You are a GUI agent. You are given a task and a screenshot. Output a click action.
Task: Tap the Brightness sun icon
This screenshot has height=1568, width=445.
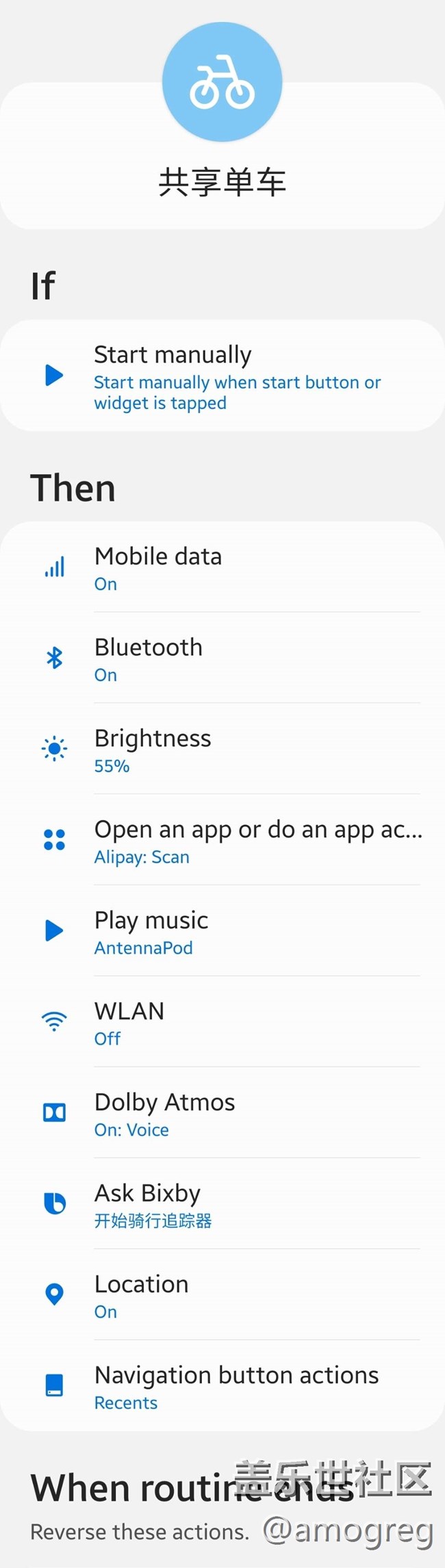tap(54, 749)
